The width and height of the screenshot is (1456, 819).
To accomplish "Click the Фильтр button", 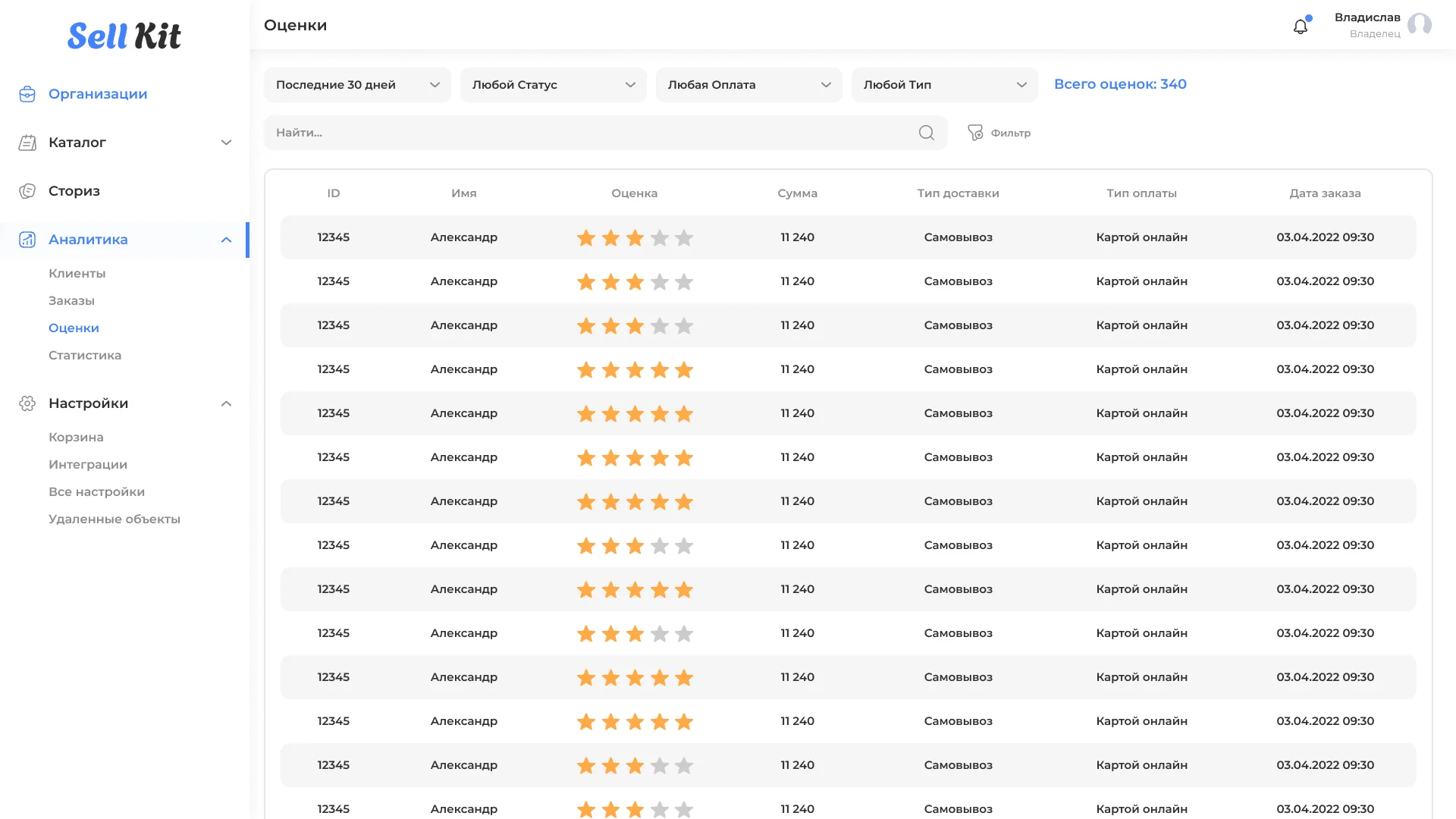I will (x=999, y=133).
